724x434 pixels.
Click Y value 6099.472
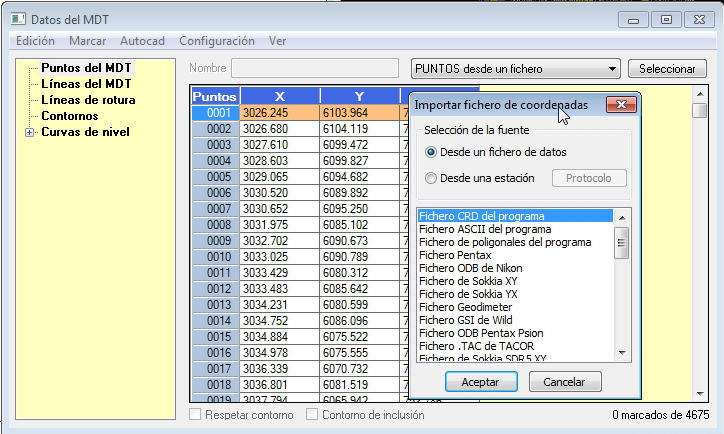point(359,145)
